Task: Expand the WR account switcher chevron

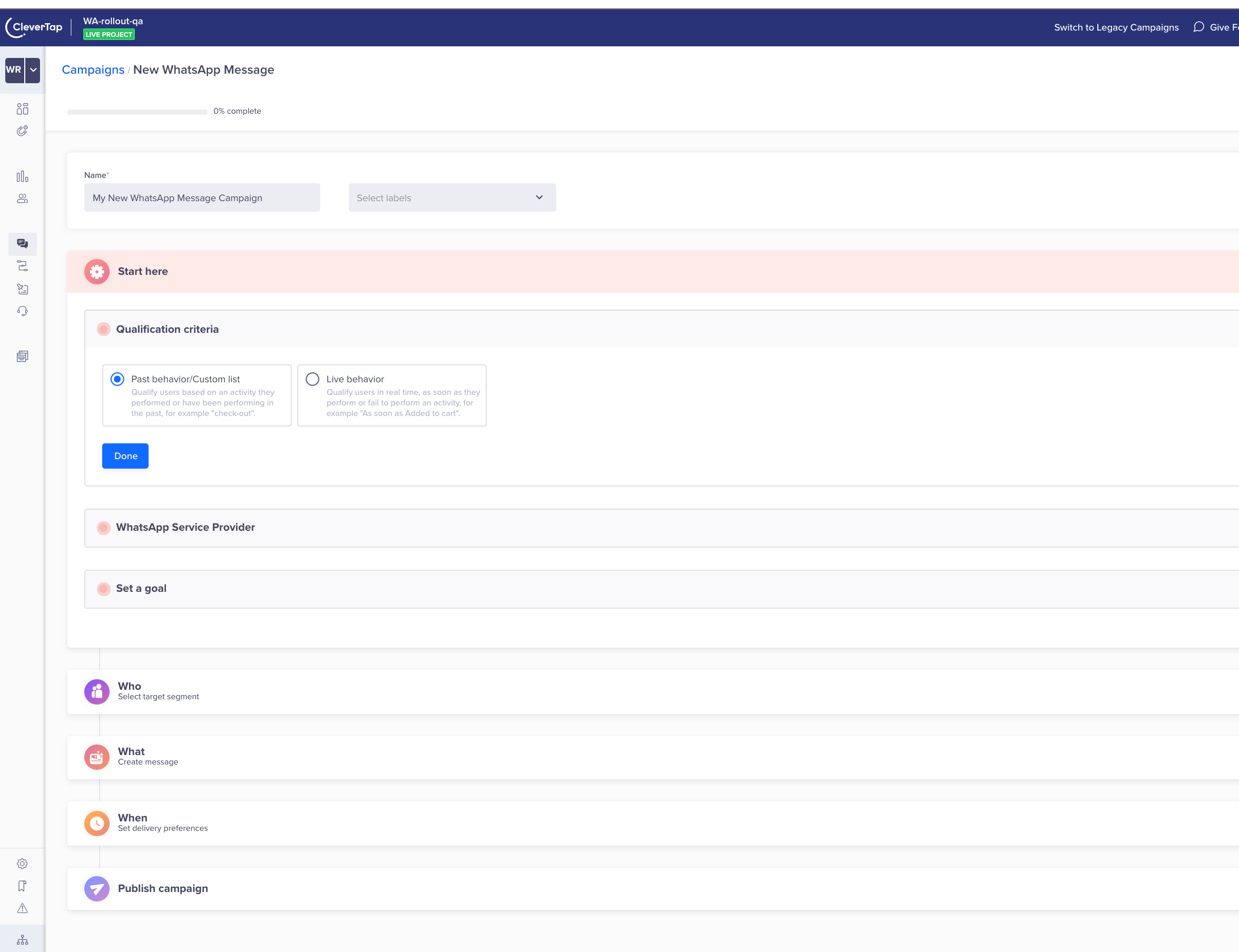Action: 33,70
